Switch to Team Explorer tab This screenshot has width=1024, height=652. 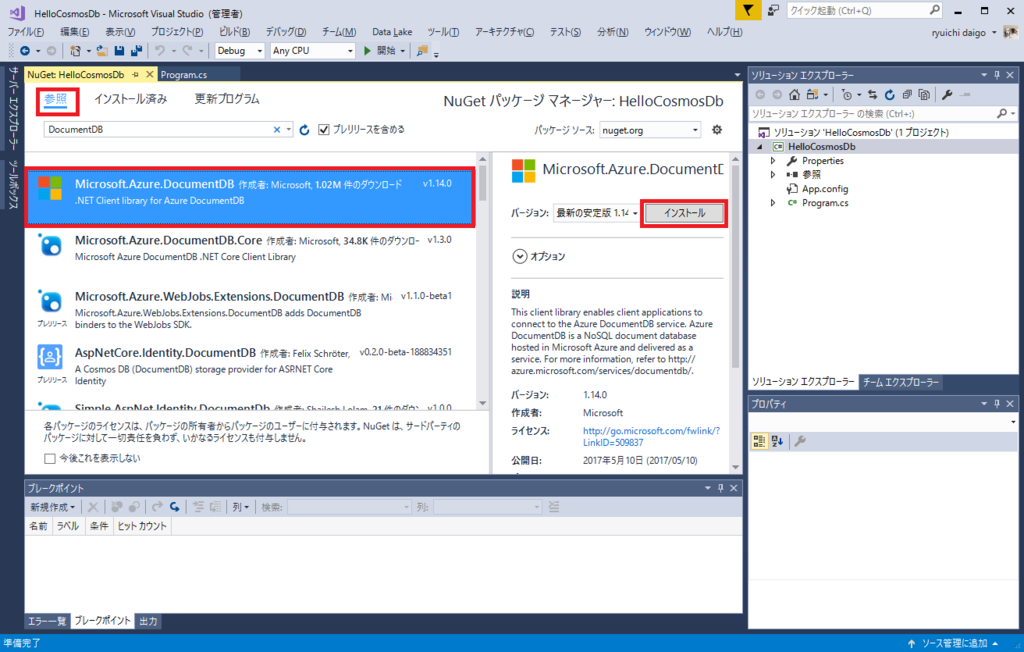(900, 382)
